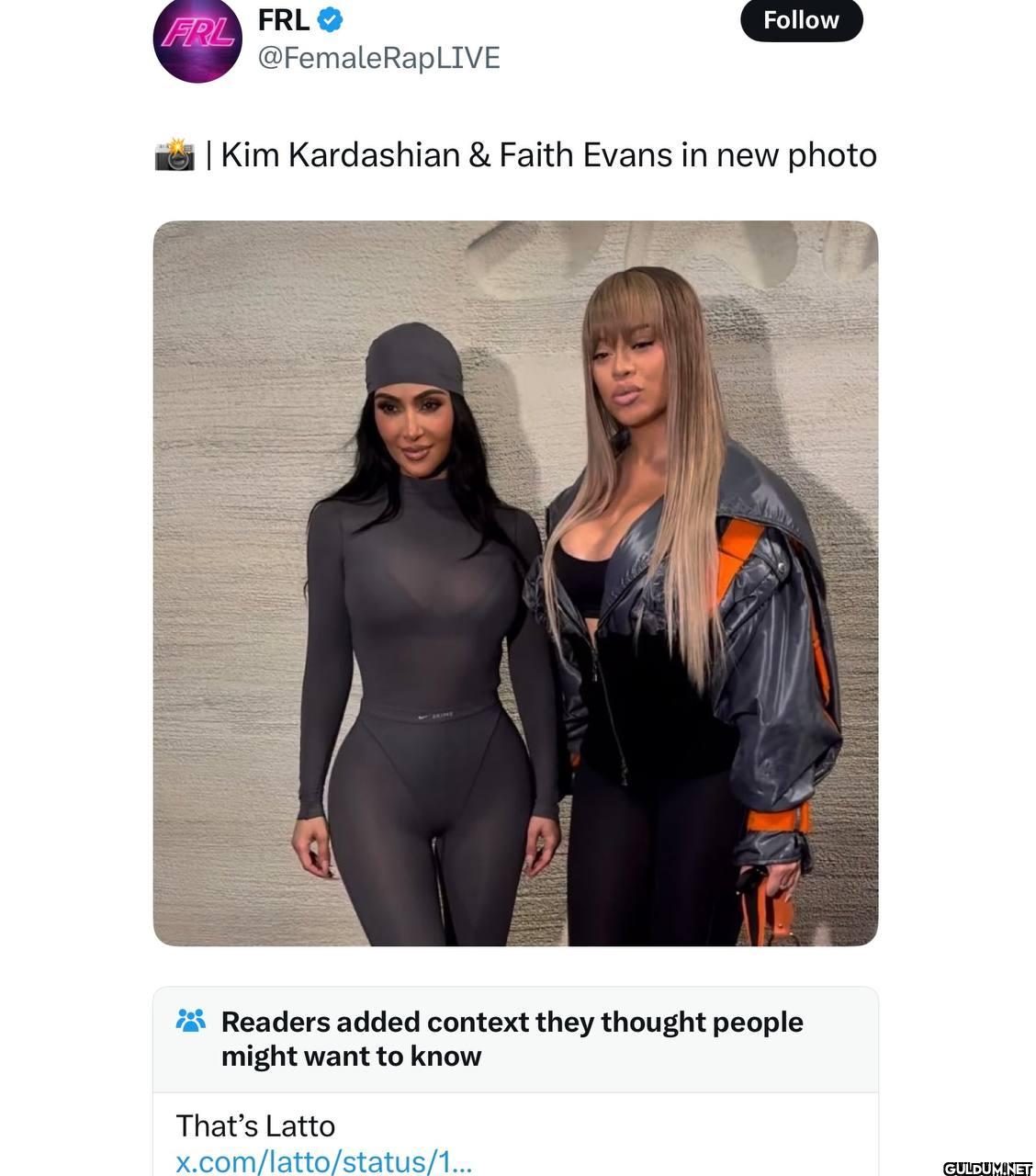Click the community notes people icon
This screenshot has width=1036, height=1176.
point(190,1021)
